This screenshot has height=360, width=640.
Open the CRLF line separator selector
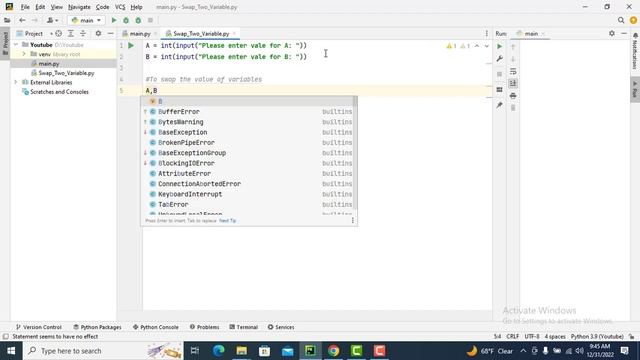click(x=513, y=337)
